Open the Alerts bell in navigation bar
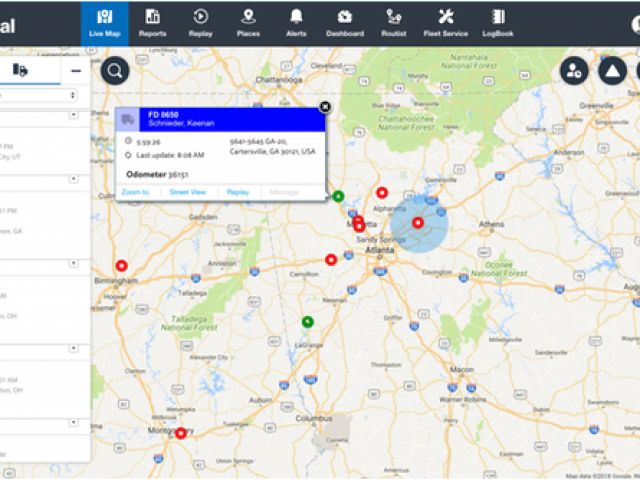 (296, 22)
